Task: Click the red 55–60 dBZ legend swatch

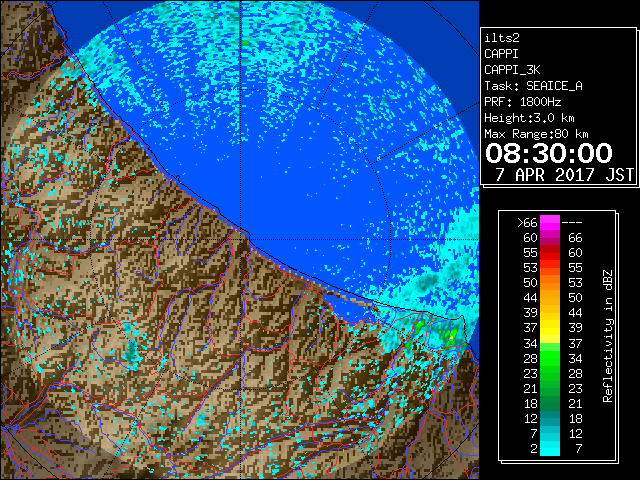Action: coord(550,253)
